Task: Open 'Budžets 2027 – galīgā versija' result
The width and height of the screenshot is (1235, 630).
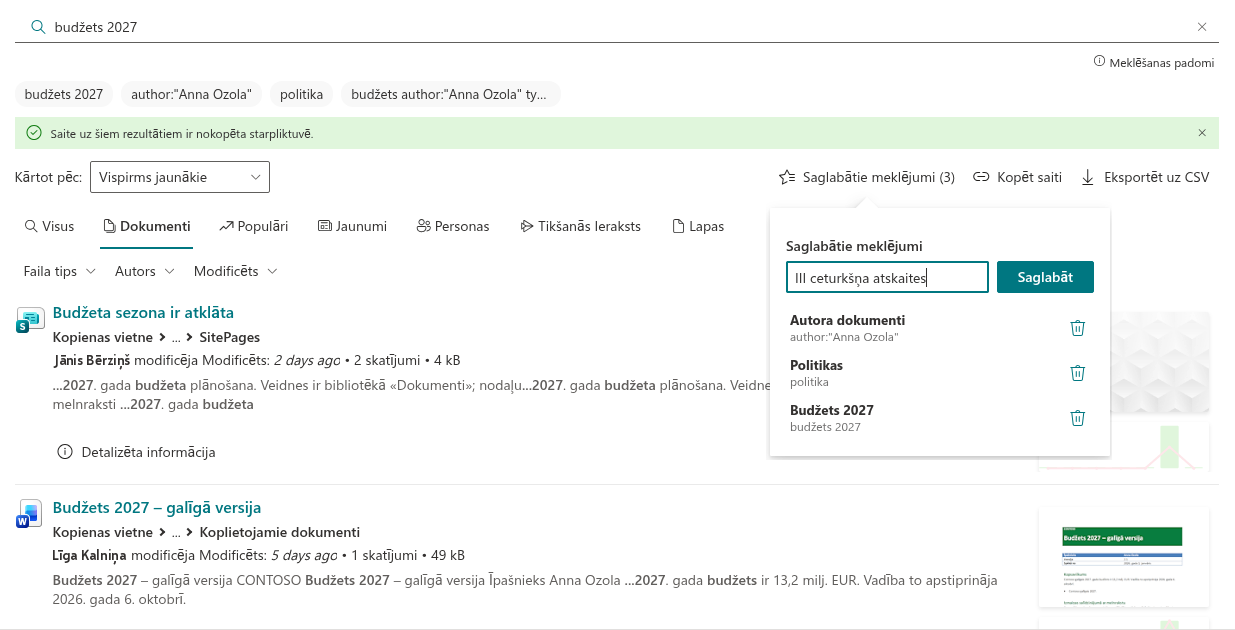Action: (157, 508)
